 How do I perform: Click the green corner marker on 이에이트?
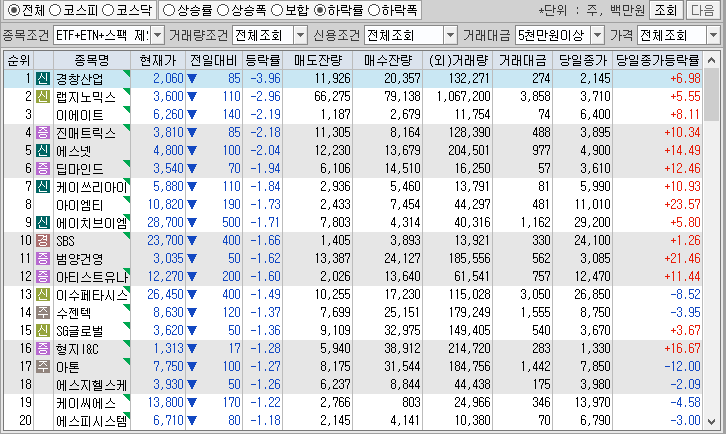(x=127, y=109)
